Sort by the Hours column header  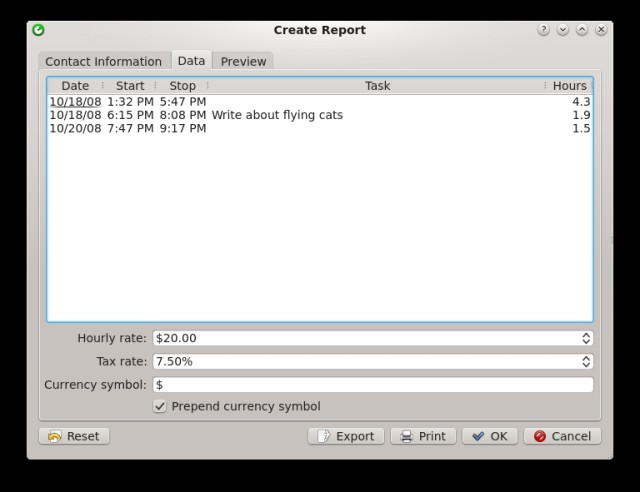click(x=569, y=86)
